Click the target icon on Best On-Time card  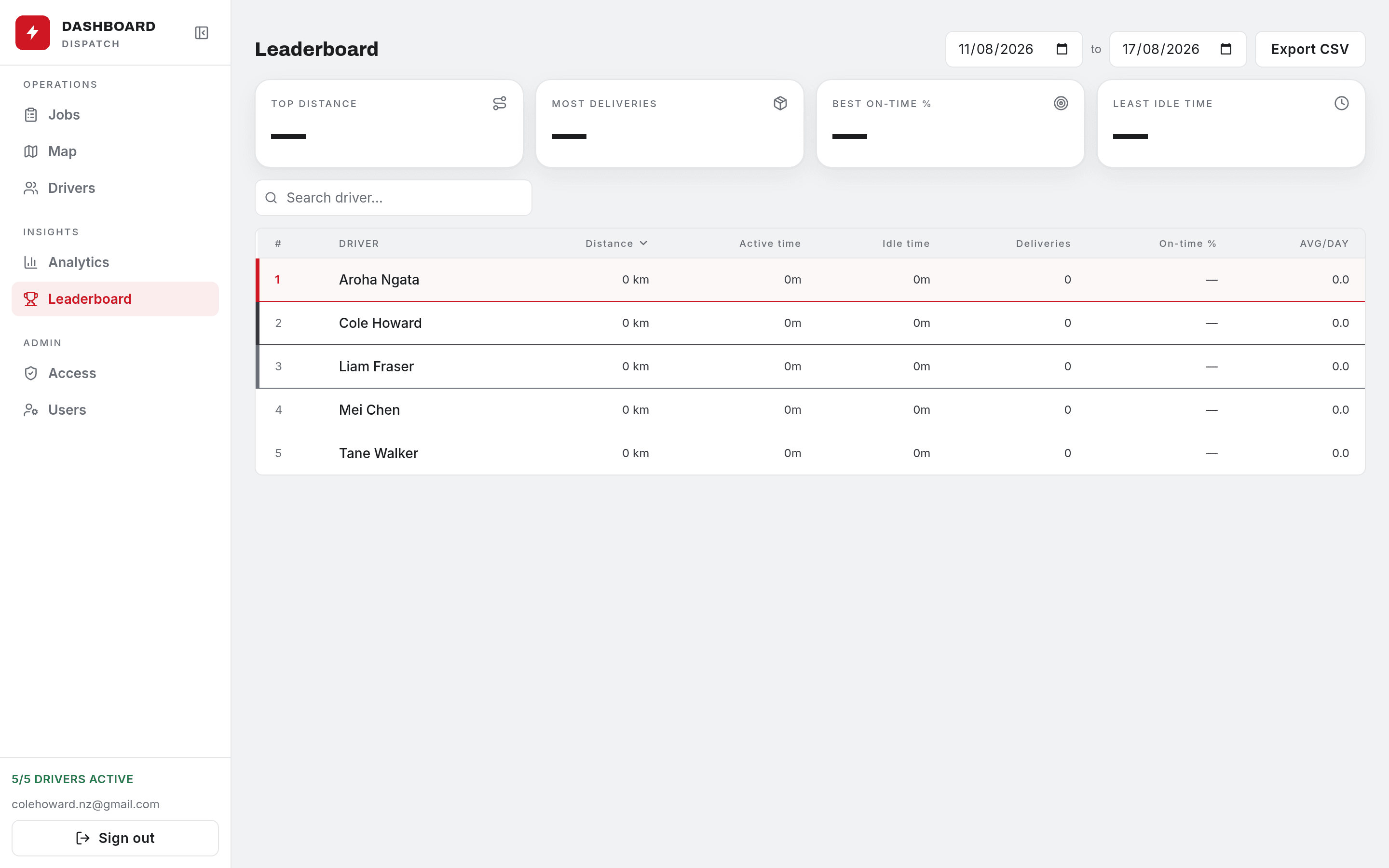[x=1061, y=103]
